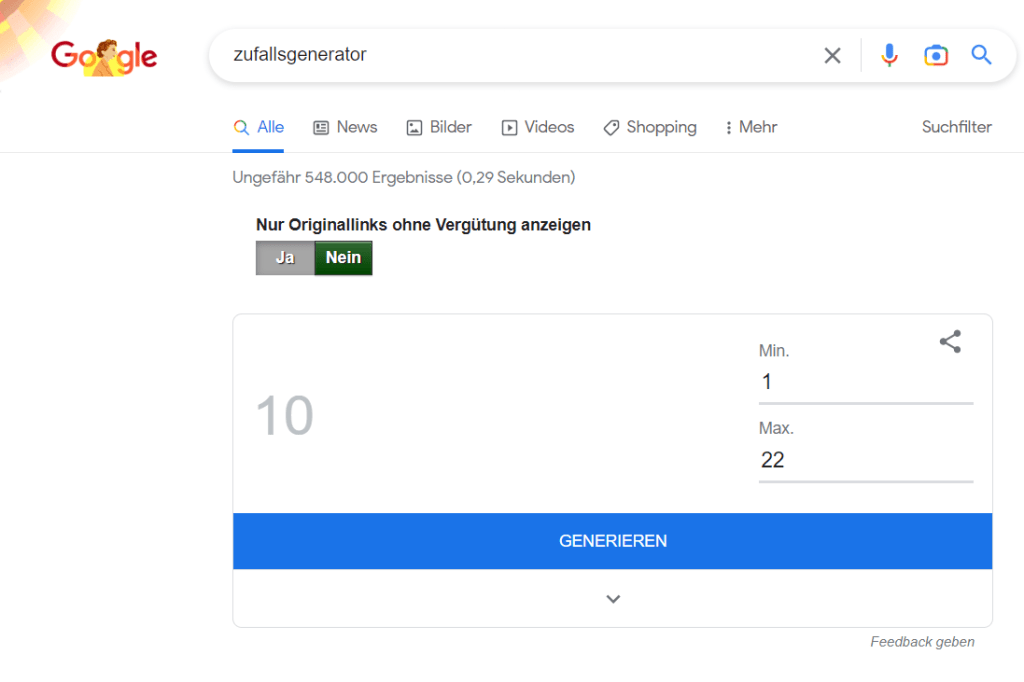Click the Google doodle logo
Image resolution: width=1024 pixels, height=682 pixels.
click(103, 55)
